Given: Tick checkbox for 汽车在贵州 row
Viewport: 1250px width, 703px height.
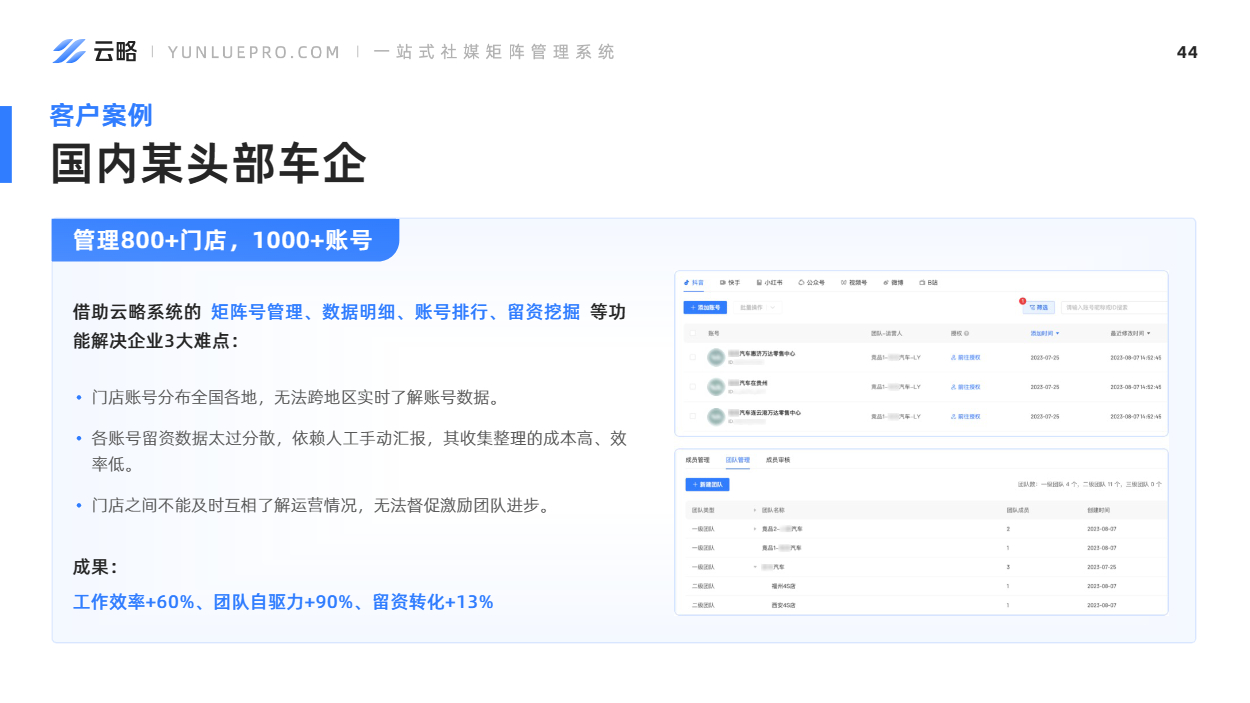Looking at the screenshot, I should (x=692, y=386).
